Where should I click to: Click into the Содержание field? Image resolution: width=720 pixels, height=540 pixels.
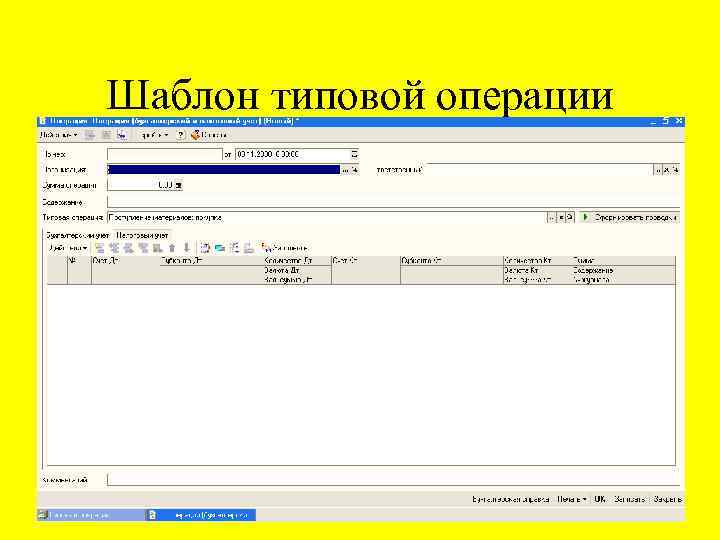click(393, 202)
